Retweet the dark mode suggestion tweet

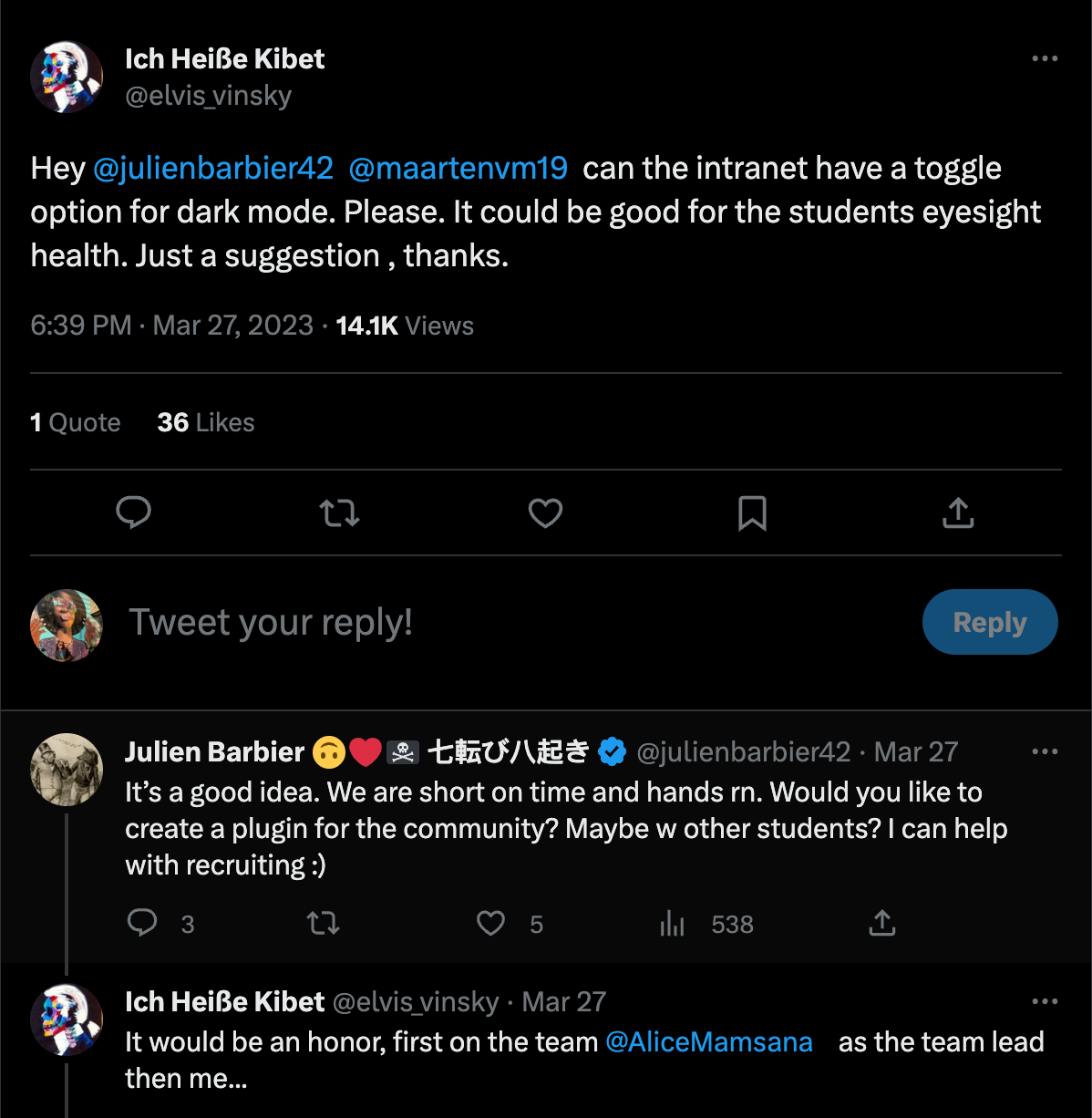pos(339,513)
